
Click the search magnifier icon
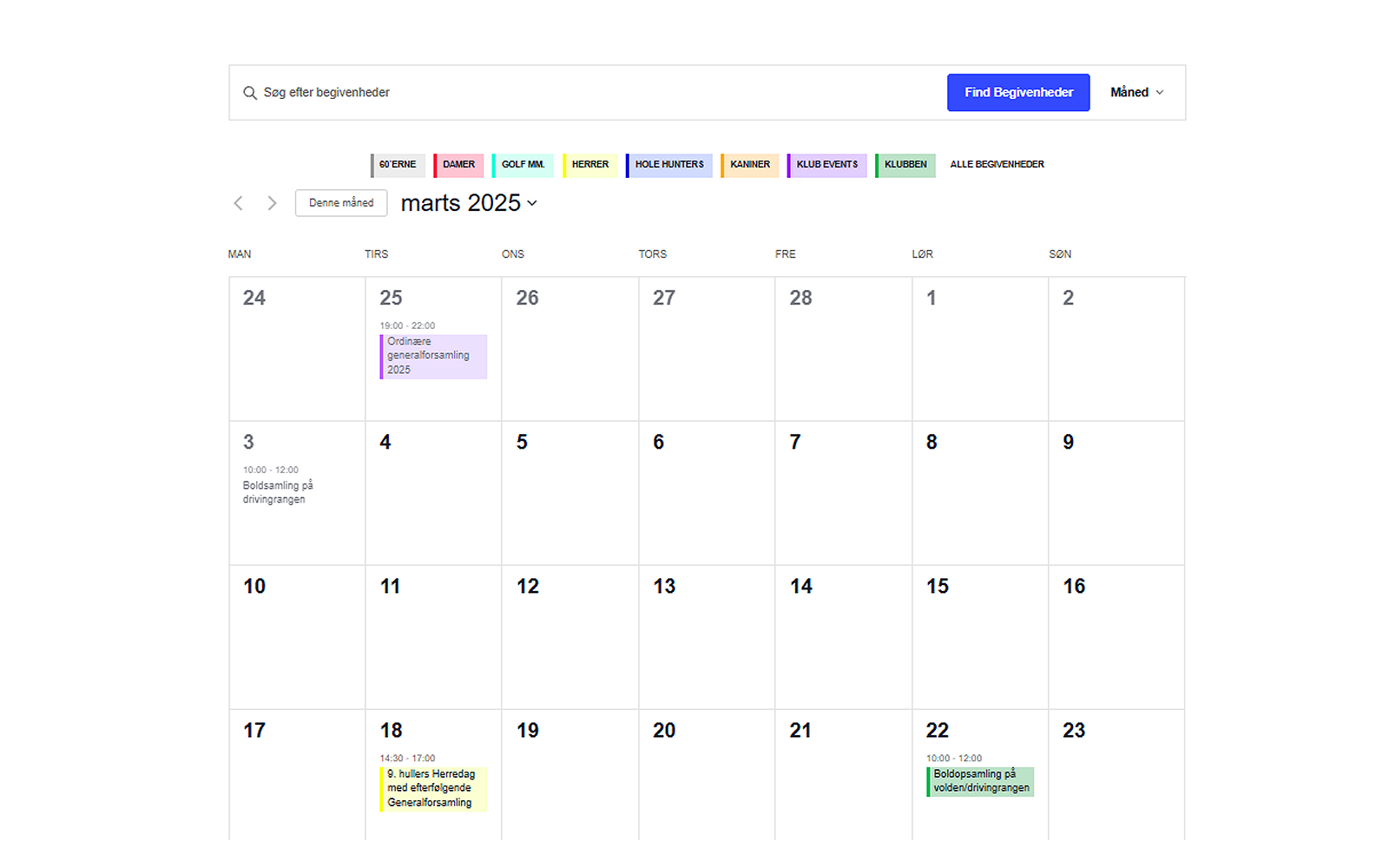coord(250,93)
